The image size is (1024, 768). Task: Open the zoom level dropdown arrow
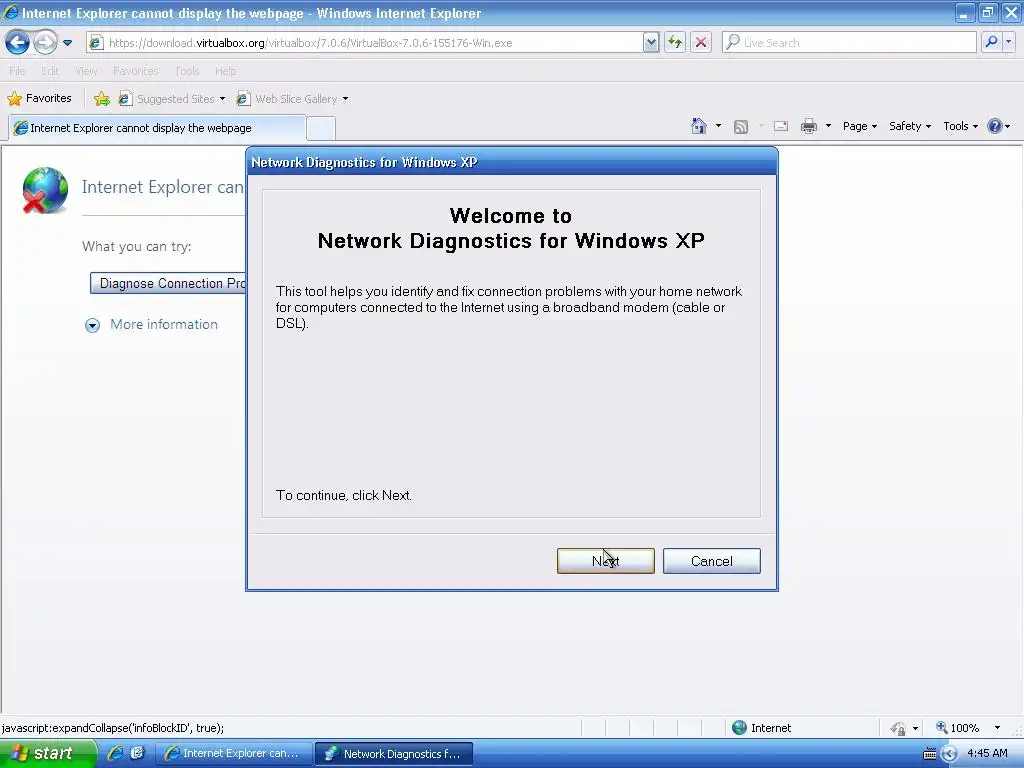pos(997,728)
